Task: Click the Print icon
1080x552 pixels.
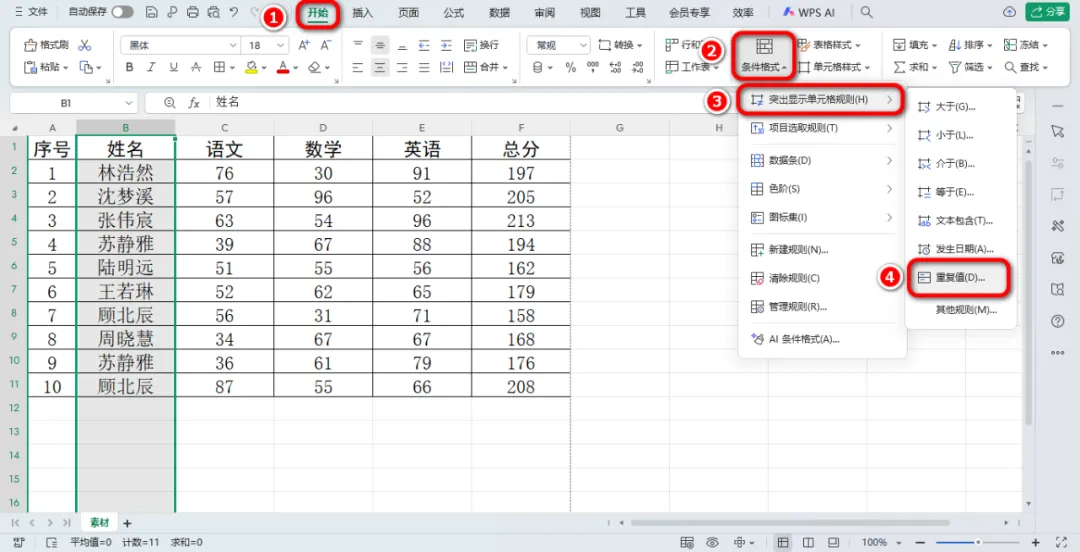Action: (x=193, y=12)
